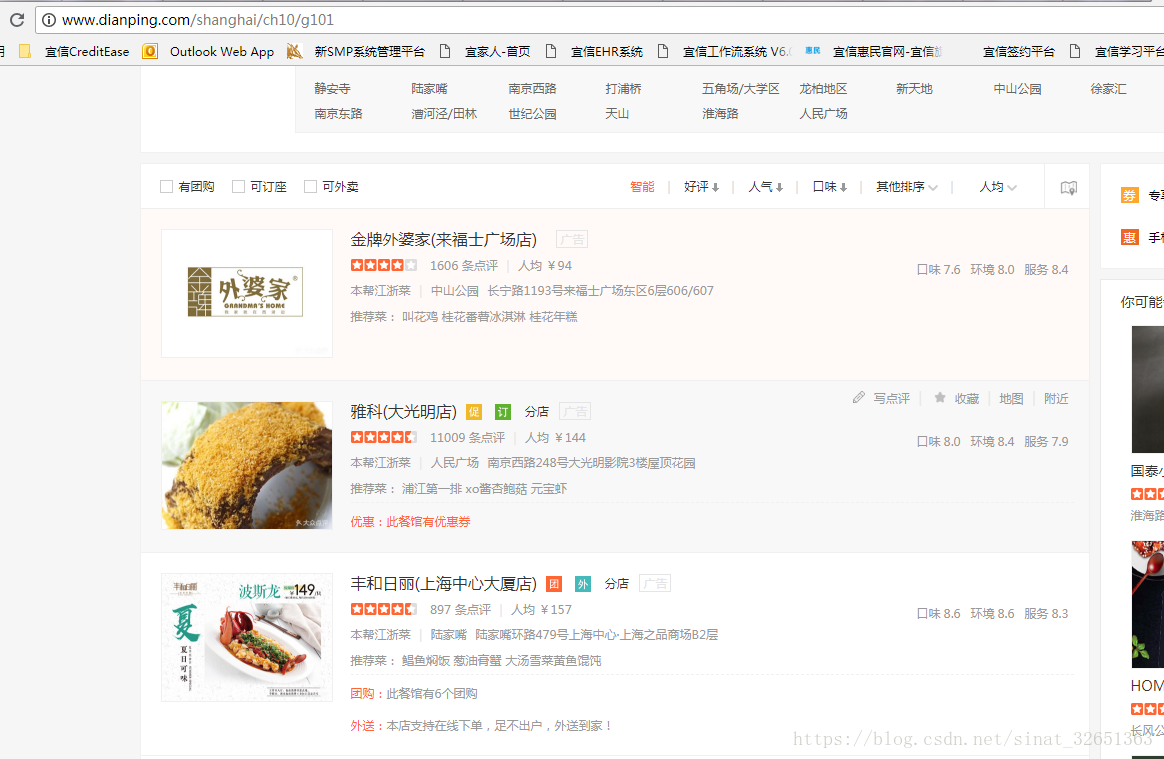Click the browser reload icon
Viewport: 1164px width, 759px height.
[x=16, y=20]
